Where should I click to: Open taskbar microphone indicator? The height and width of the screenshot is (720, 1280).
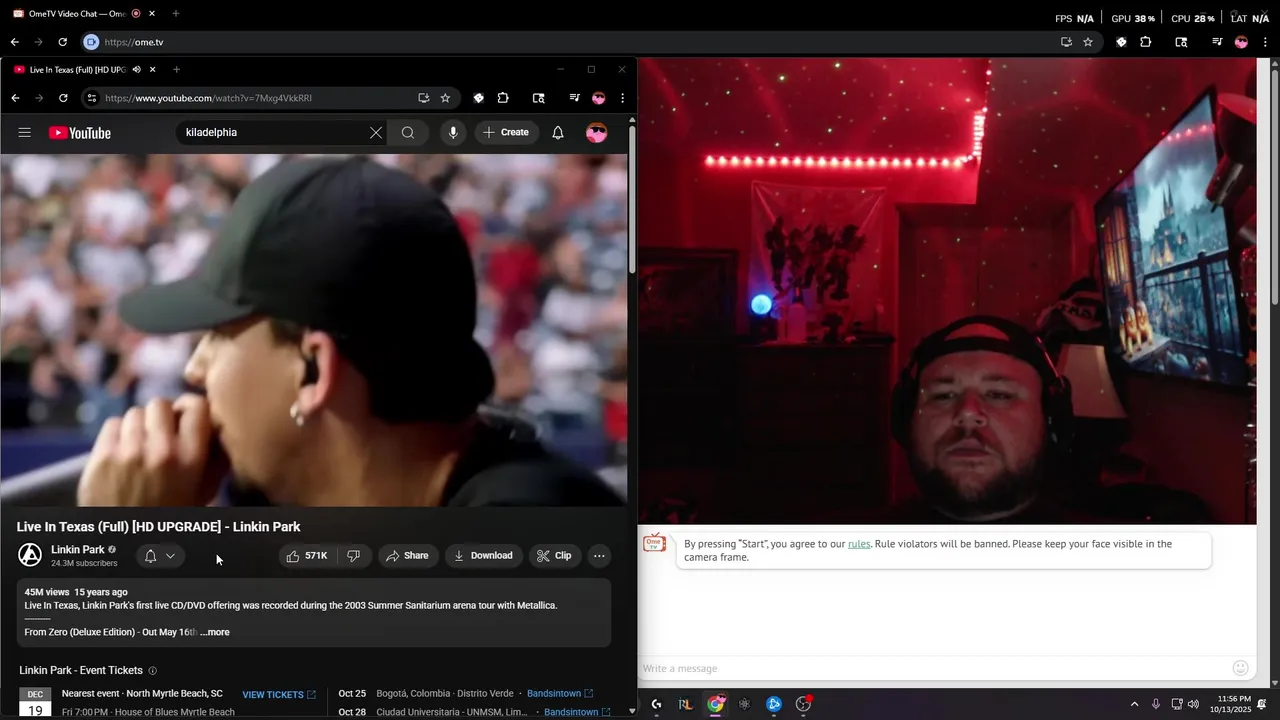coord(1156,704)
